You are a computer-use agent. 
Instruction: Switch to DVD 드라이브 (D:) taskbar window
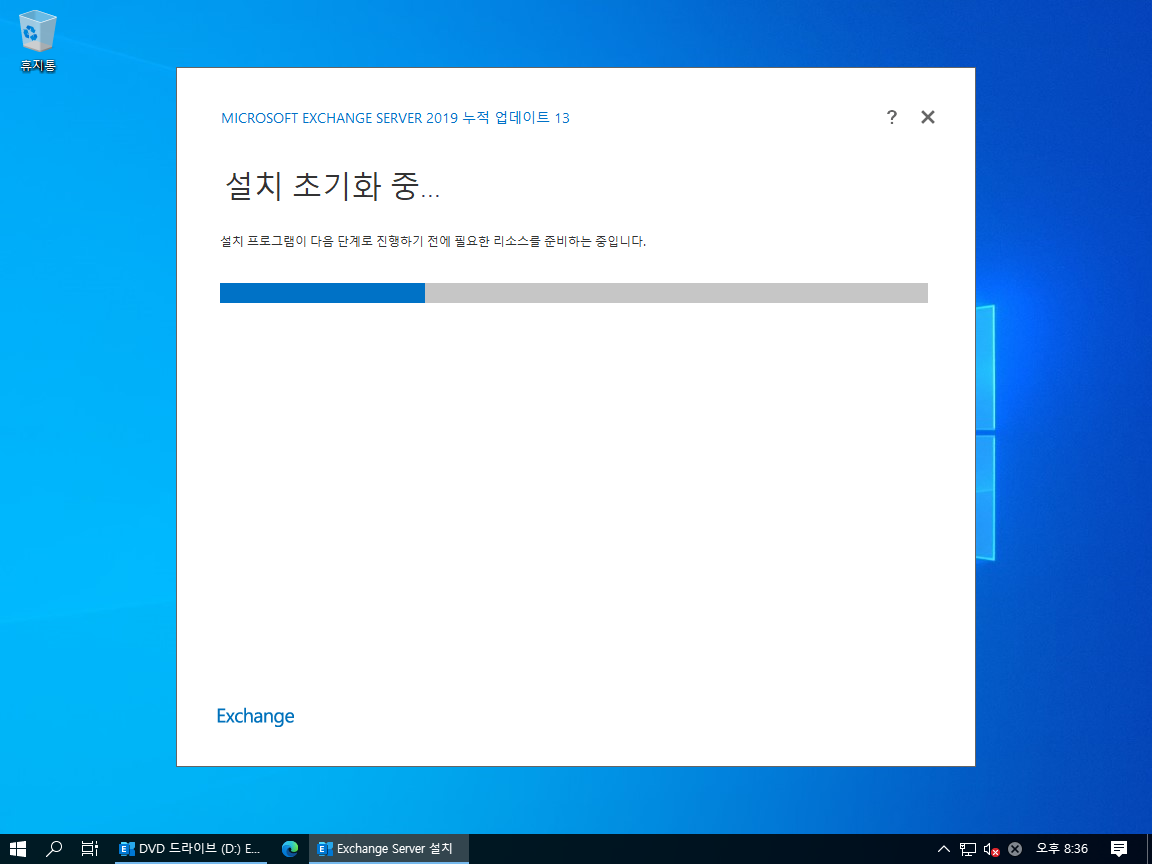[191, 849]
